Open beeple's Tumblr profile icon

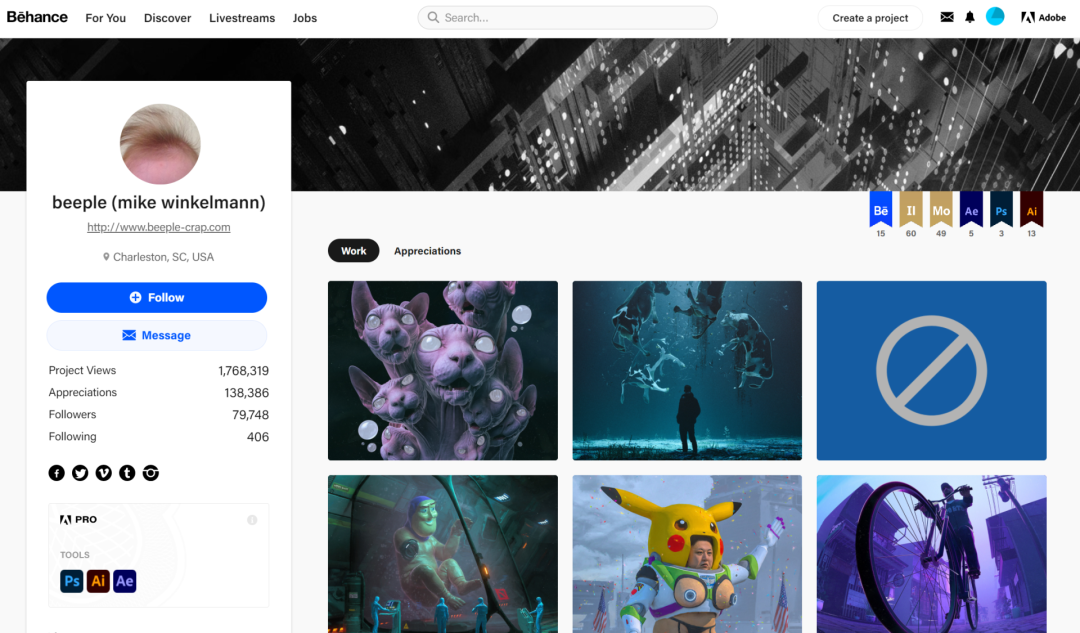pyautogui.click(x=127, y=473)
